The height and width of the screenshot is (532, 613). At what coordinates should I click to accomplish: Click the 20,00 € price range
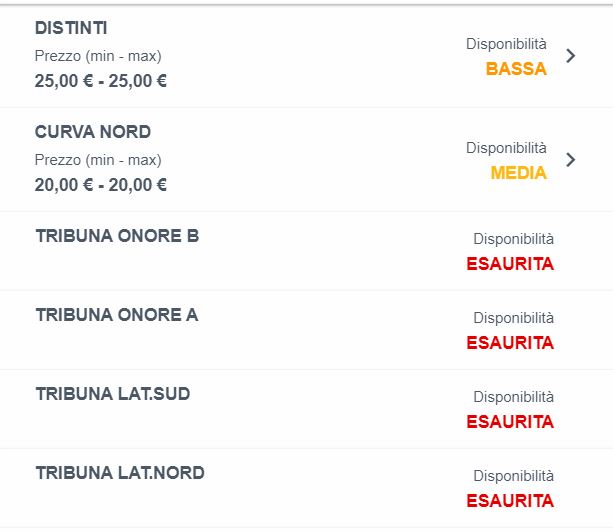[x=100, y=185]
